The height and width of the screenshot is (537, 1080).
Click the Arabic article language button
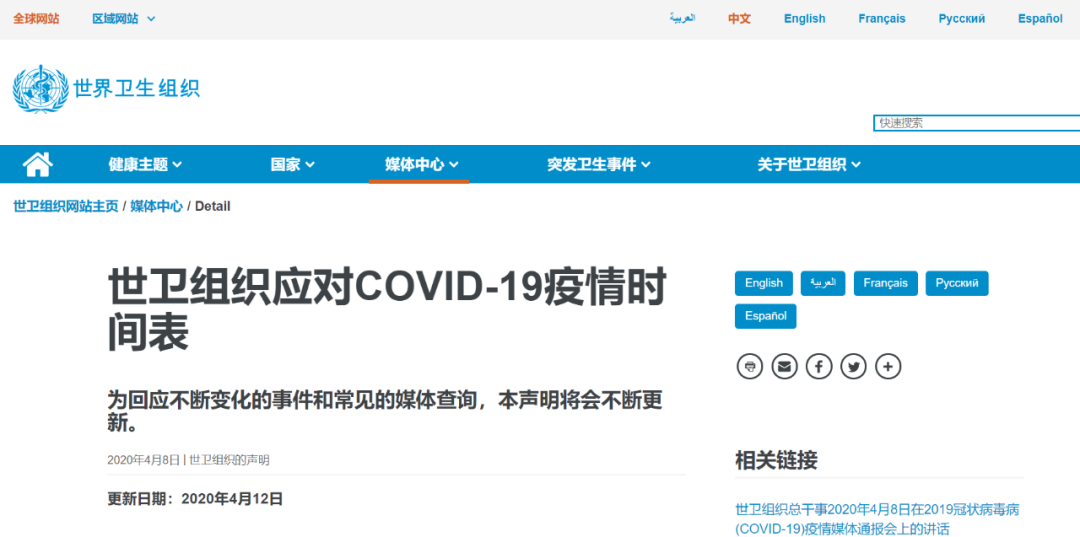click(x=823, y=284)
